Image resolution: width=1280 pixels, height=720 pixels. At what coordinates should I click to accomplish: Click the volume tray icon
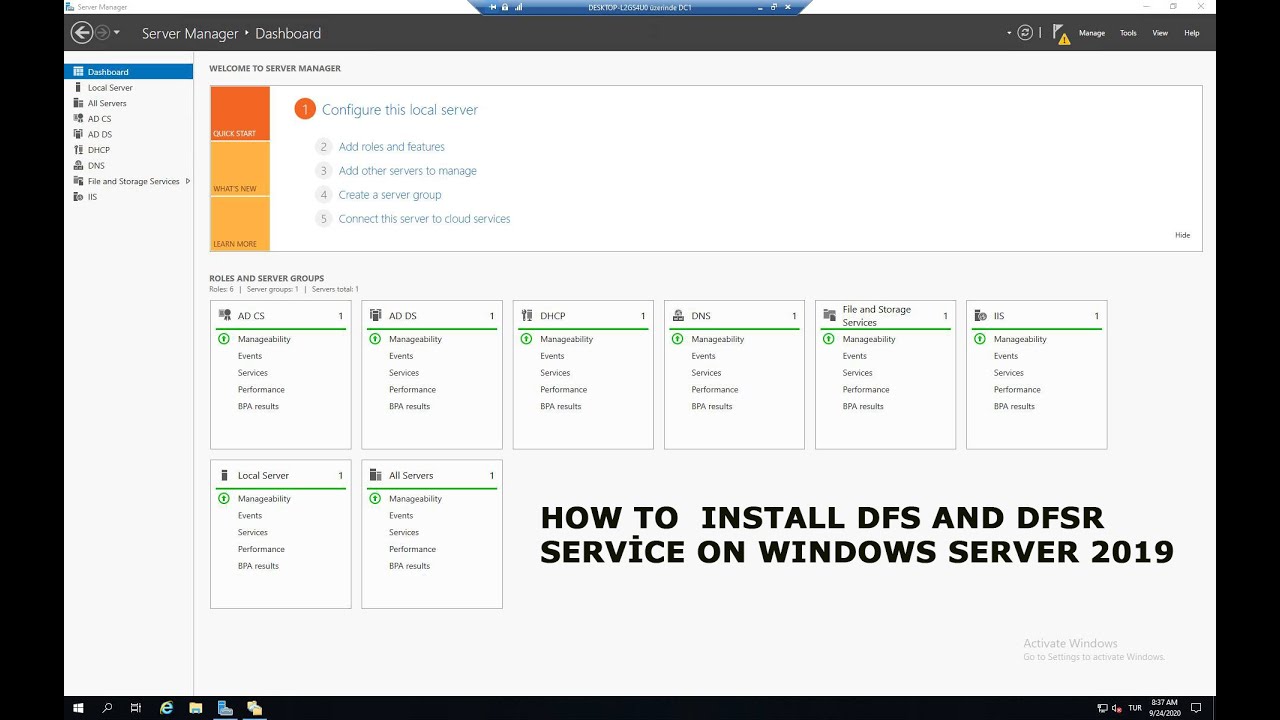(x=1116, y=708)
